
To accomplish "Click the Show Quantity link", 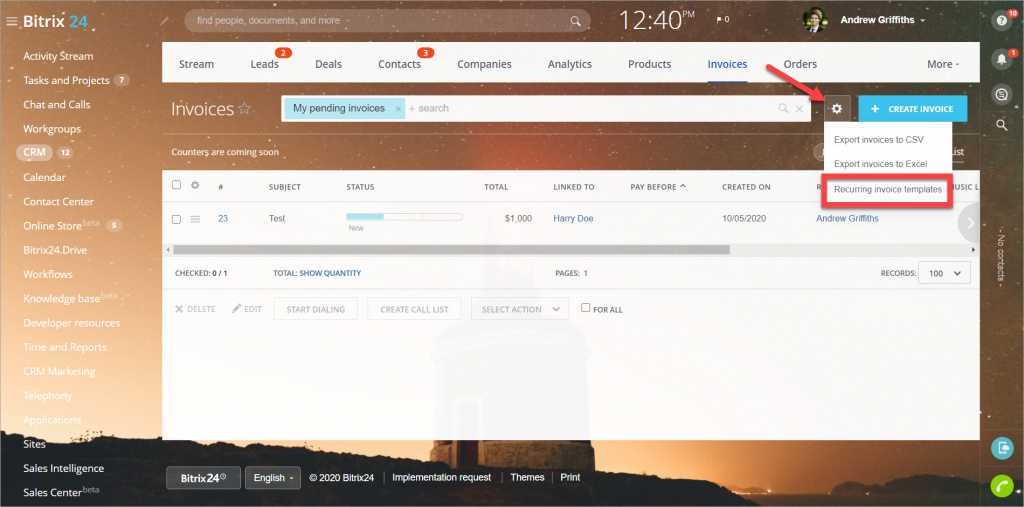I will click(x=330, y=273).
